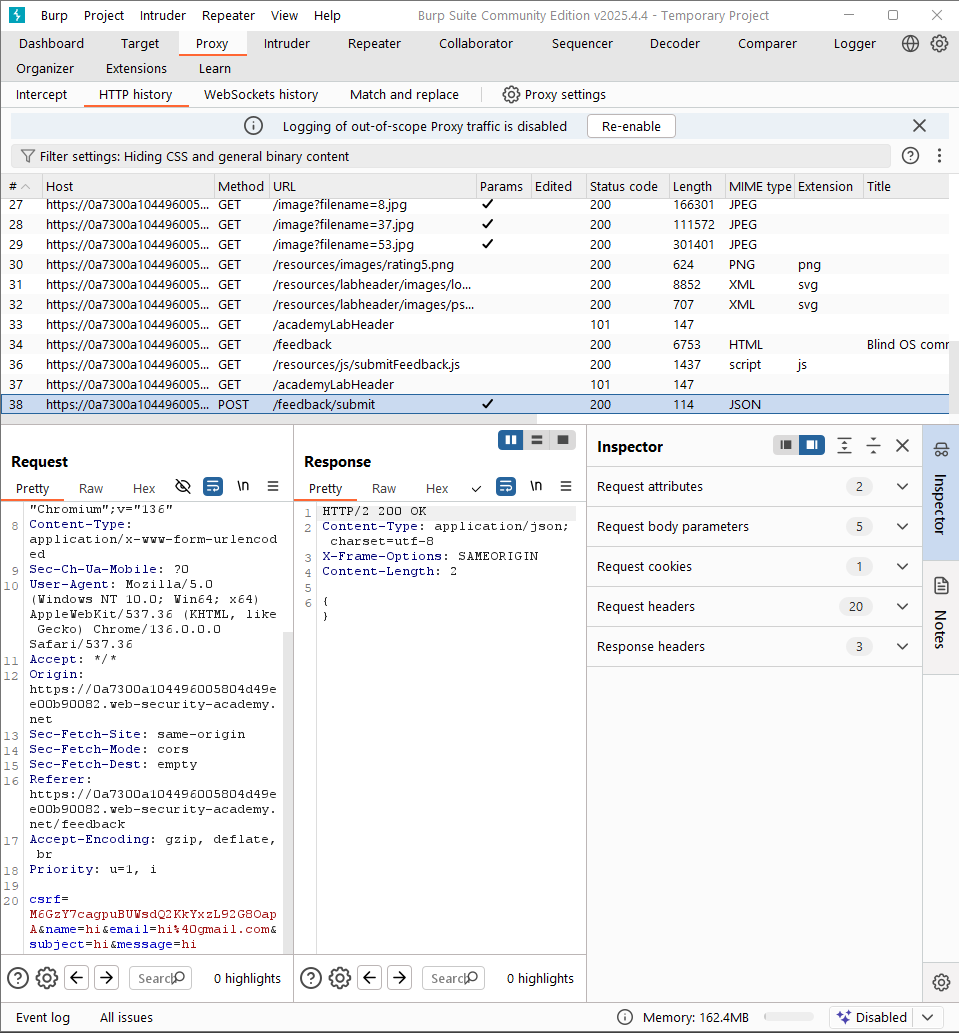Toggle show newline characters in Request
Screen dimensions: 959x1033
click(x=243, y=486)
